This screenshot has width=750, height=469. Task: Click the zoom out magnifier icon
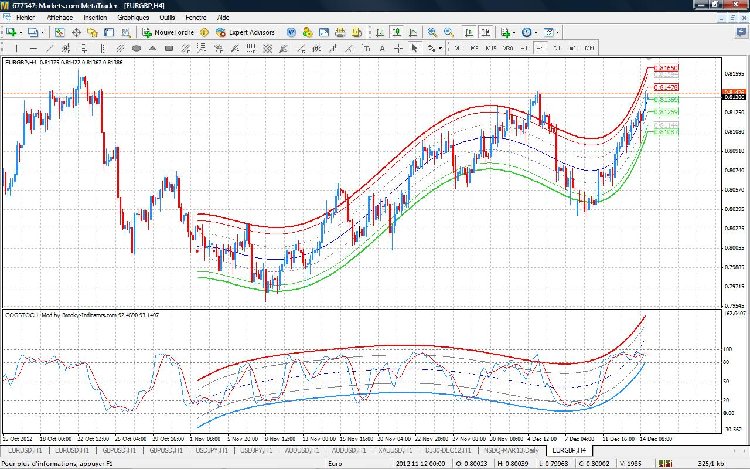point(447,32)
